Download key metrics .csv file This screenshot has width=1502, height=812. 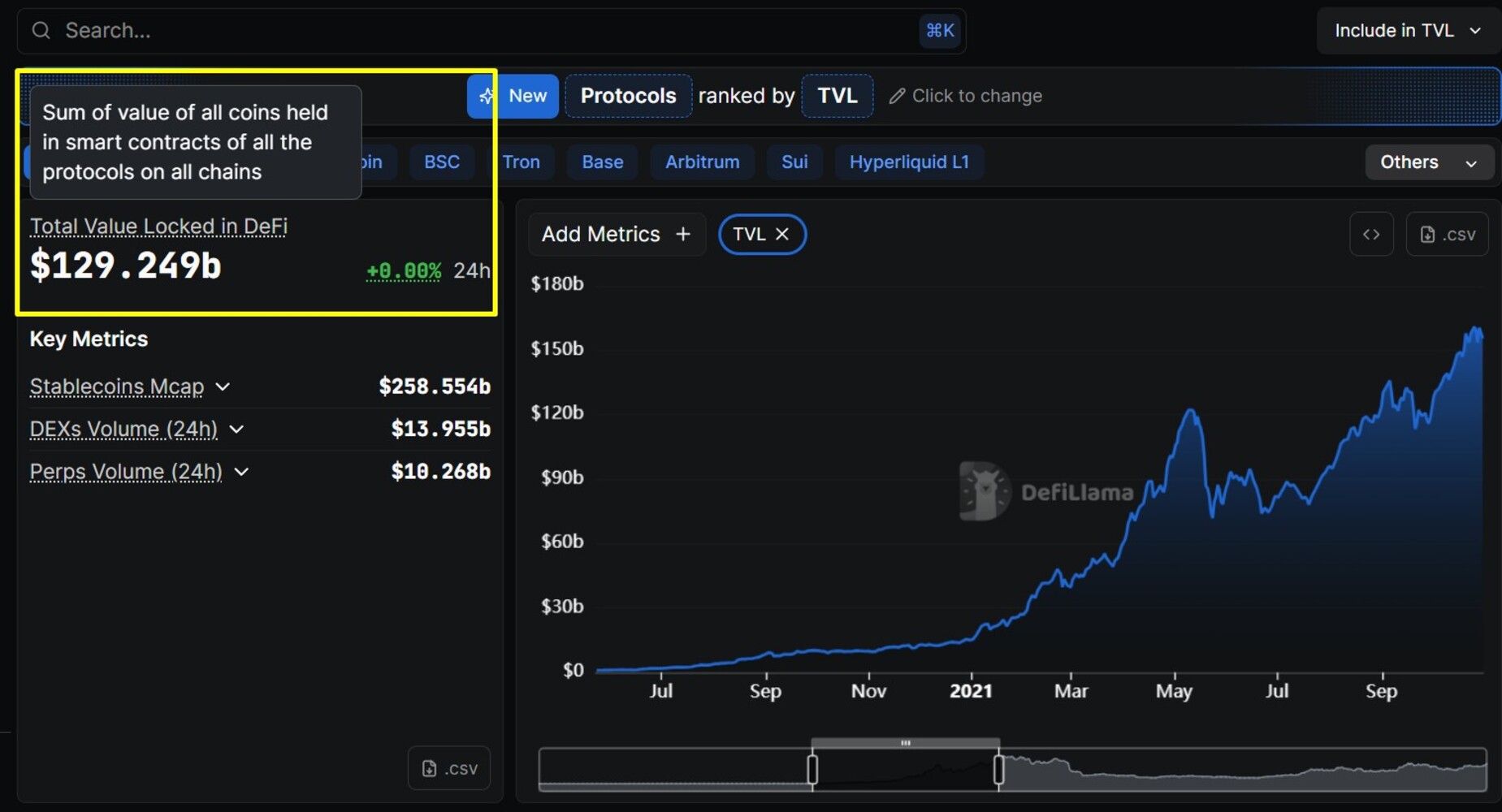(449, 768)
